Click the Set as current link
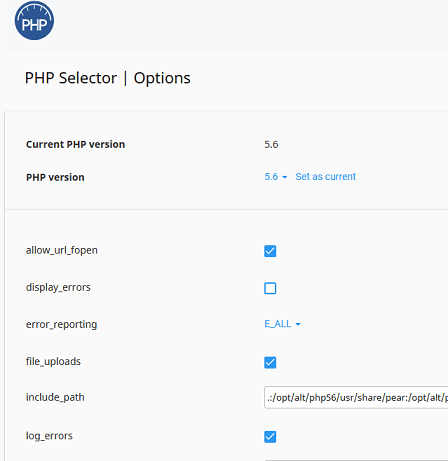This screenshot has width=448, height=461. pyautogui.click(x=326, y=177)
